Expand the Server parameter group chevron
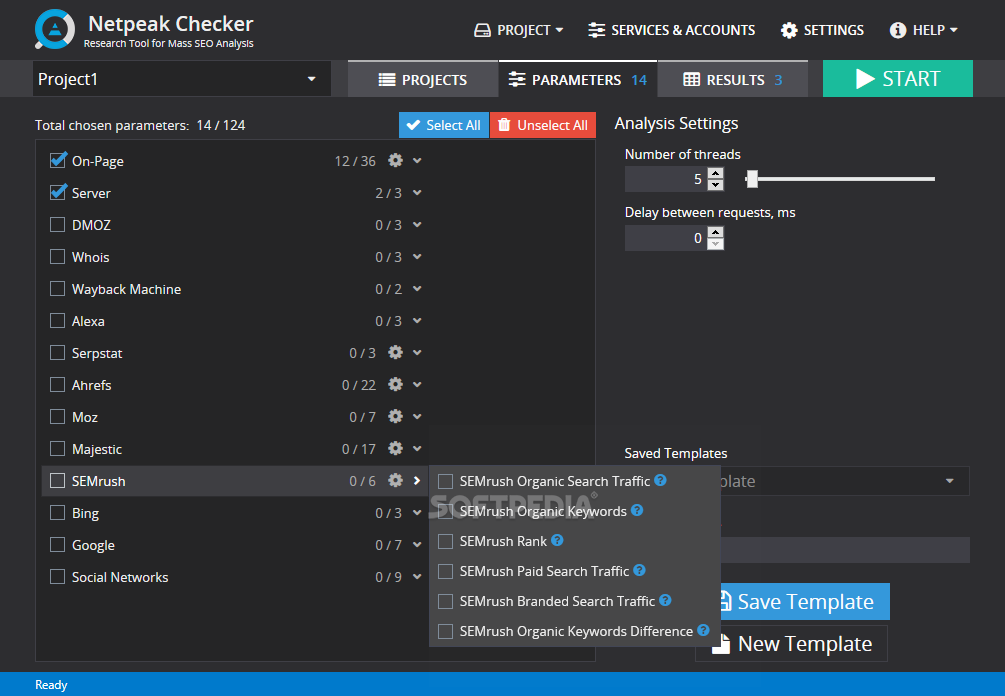Screen dimensions: 1005x696 click(417, 192)
